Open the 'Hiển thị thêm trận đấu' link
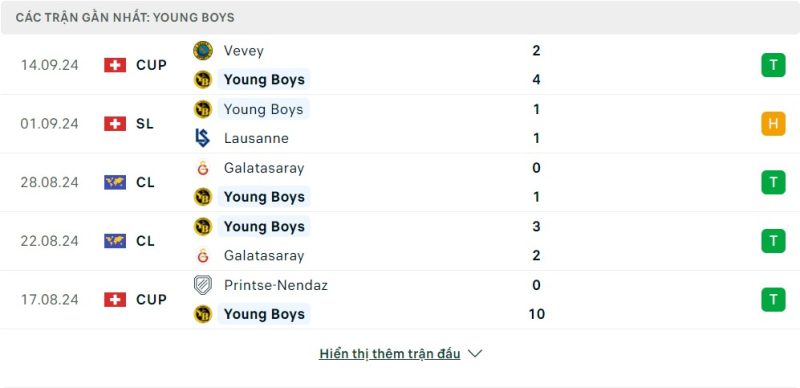The height and width of the screenshot is (388, 800). click(x=390, y=354)
